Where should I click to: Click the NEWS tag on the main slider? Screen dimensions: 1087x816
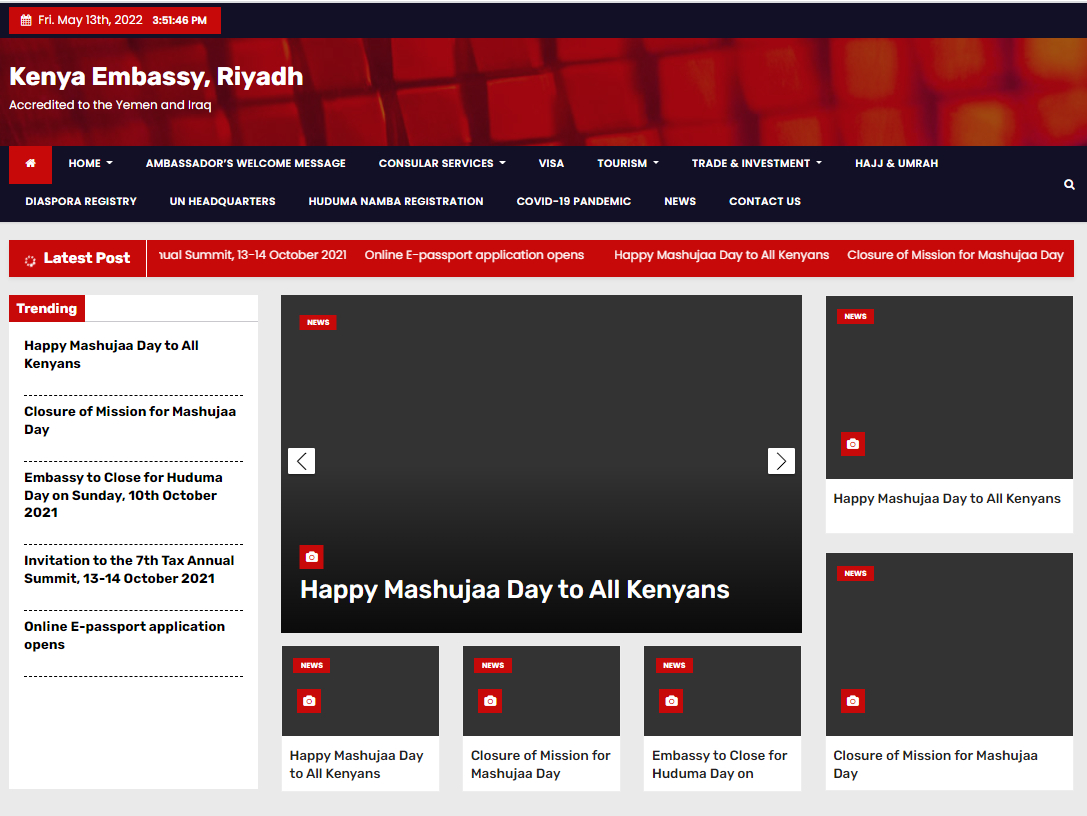click(x=318, y=322)
